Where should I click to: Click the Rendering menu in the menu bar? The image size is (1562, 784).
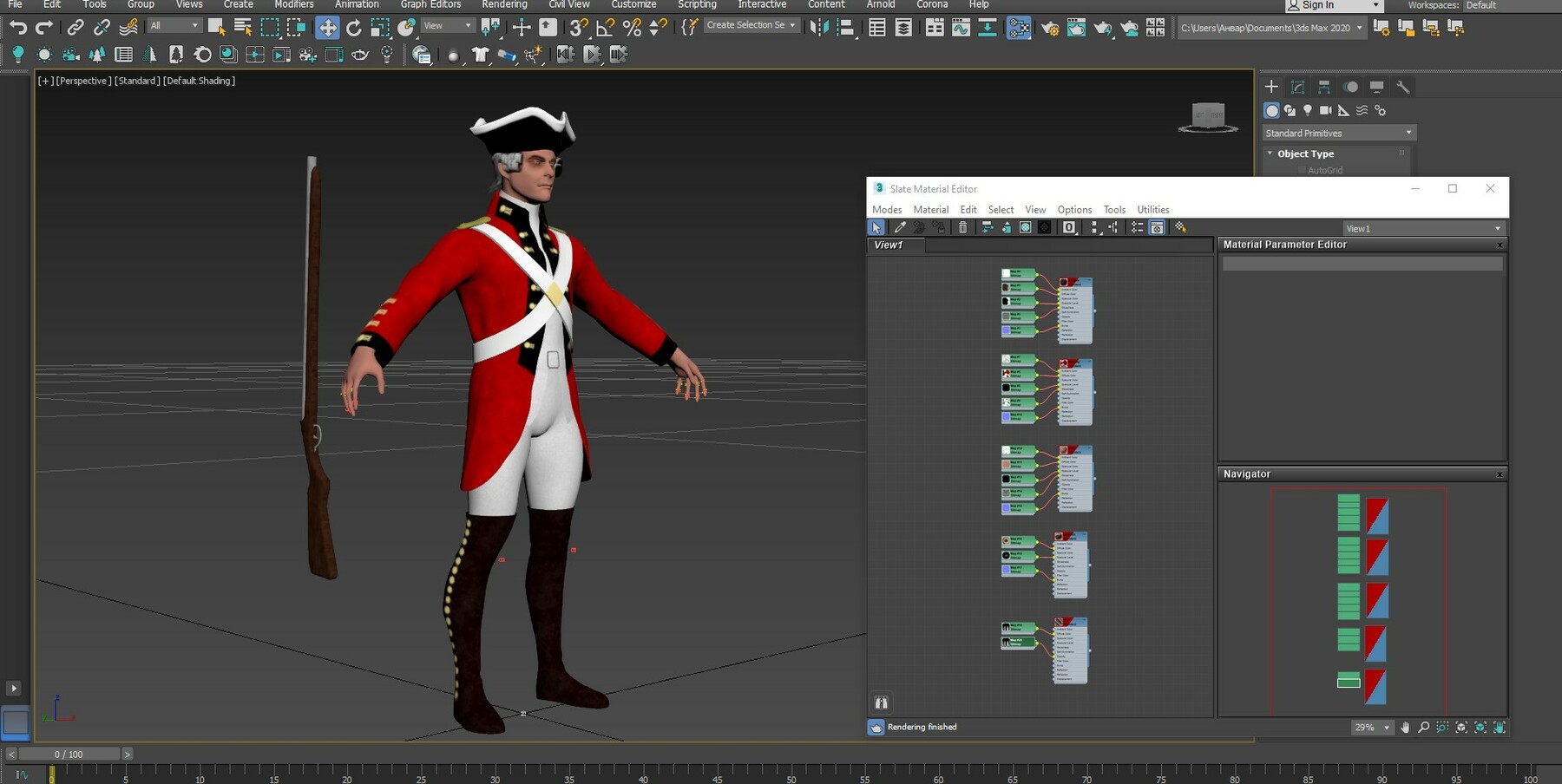tap(504, 5)
